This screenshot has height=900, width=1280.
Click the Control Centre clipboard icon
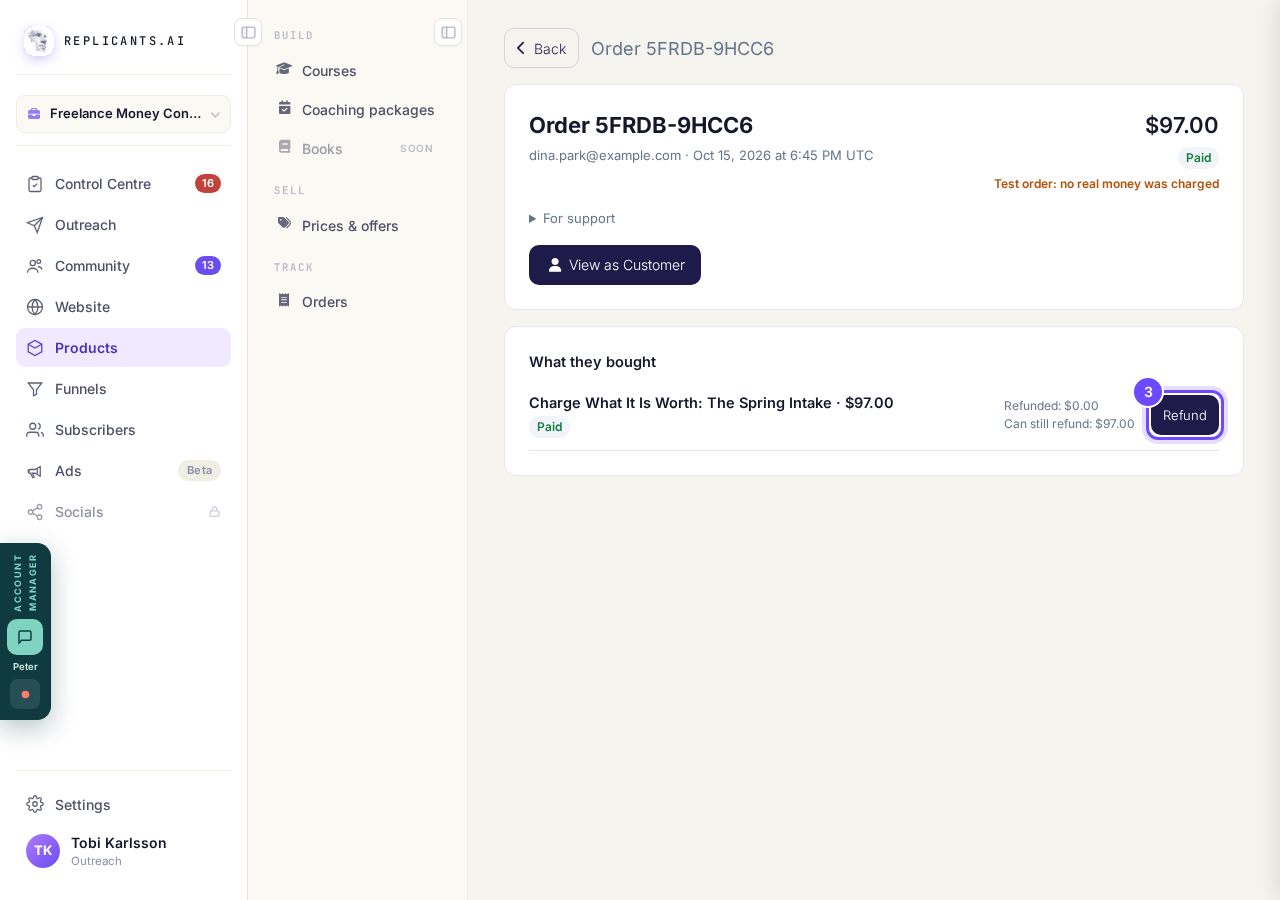[x=35, y=184]
